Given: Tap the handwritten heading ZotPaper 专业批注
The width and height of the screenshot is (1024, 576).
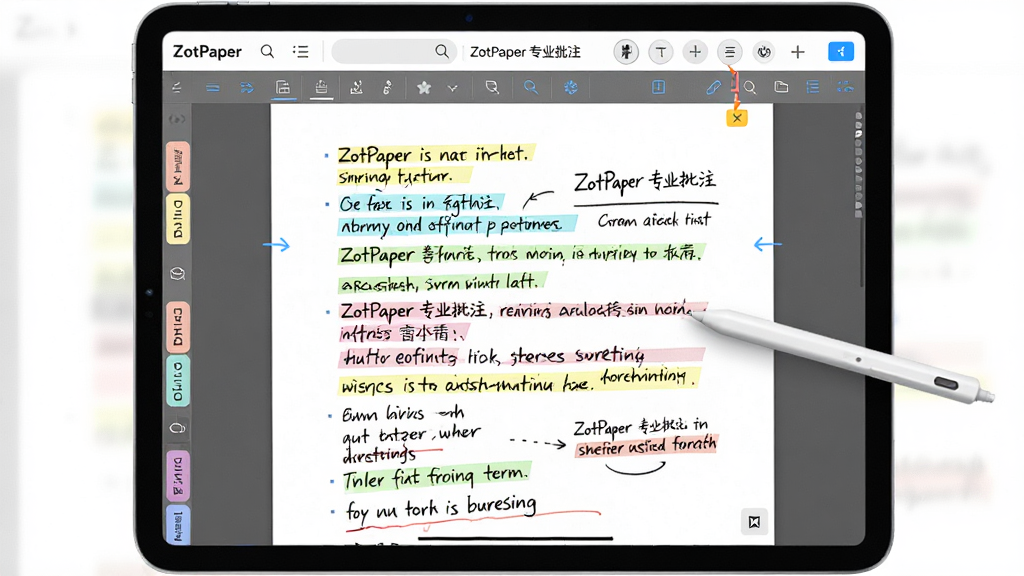Looking at the screenshot, I should [645, 182].
